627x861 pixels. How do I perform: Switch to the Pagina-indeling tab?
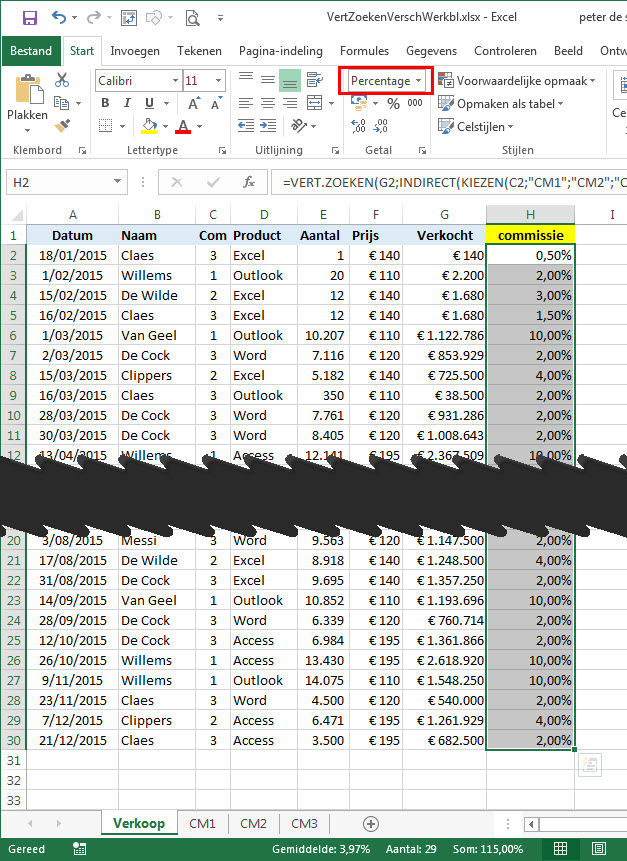[x=281, y=51]
